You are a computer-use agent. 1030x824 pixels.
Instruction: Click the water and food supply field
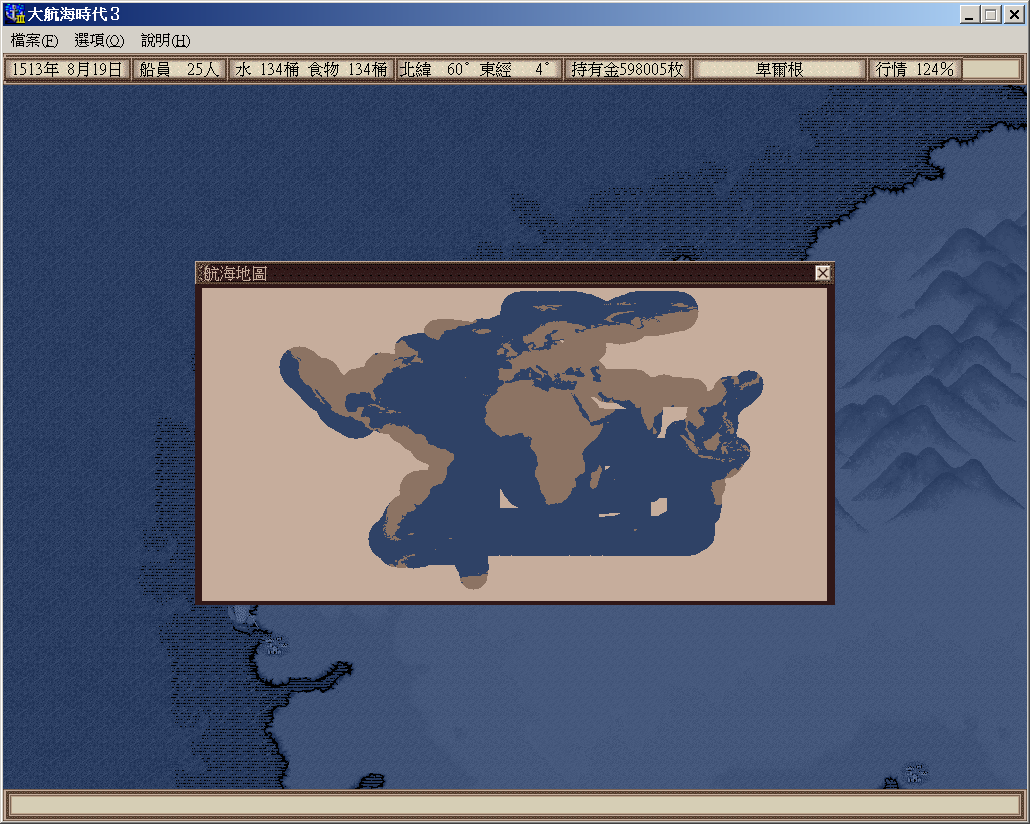311,69
